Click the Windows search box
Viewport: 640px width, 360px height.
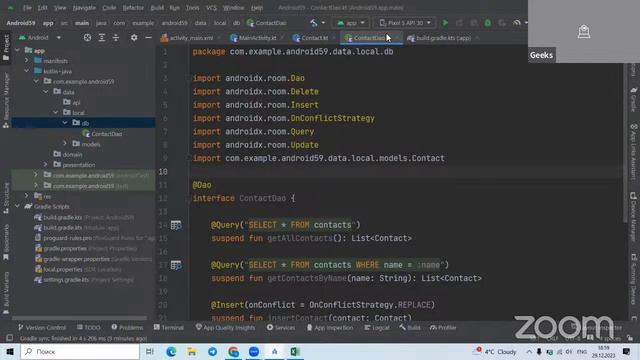(x=80, y=351)
